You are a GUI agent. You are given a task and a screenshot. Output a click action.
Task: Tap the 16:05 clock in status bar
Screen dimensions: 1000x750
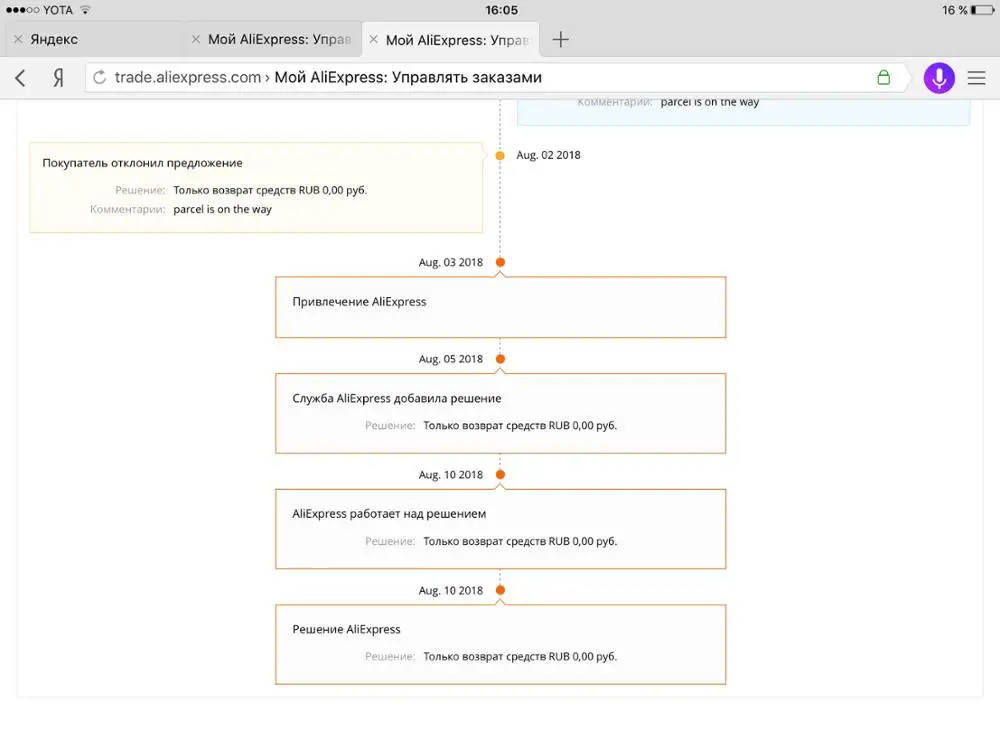(x=501, y=10)
